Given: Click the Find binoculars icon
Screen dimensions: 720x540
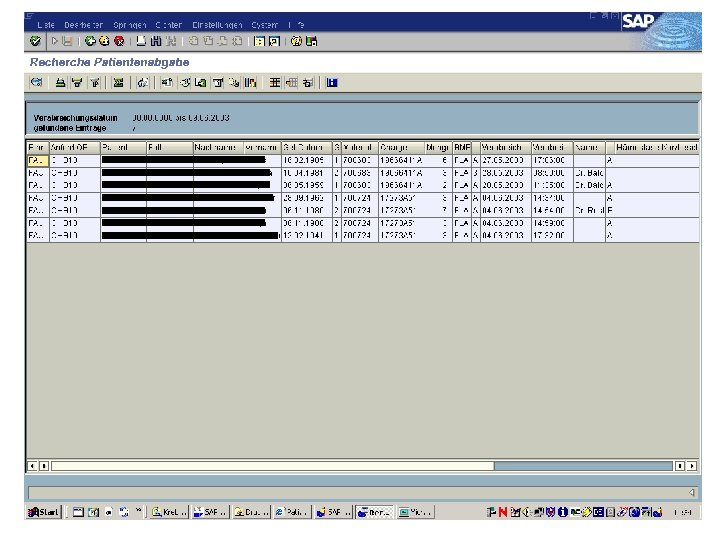Looking at the screenshot, I should coord(156,41).
